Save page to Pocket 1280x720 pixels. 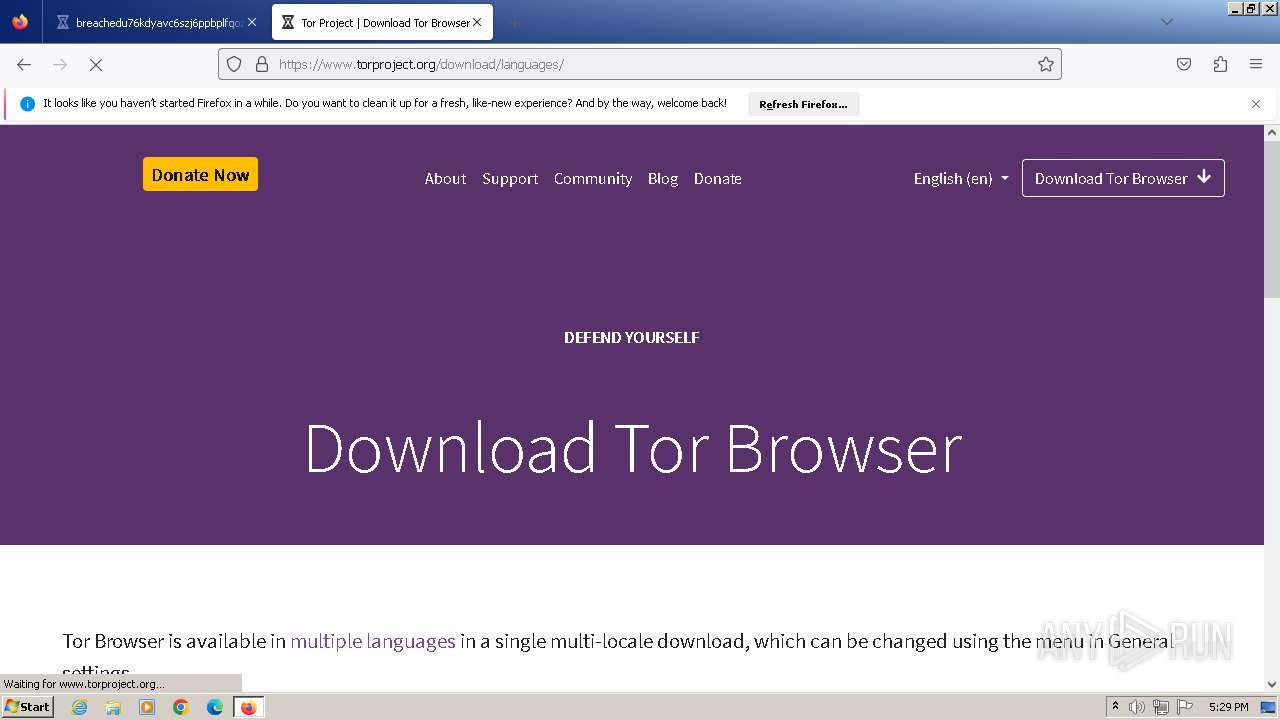click(x=1184, y=64)
